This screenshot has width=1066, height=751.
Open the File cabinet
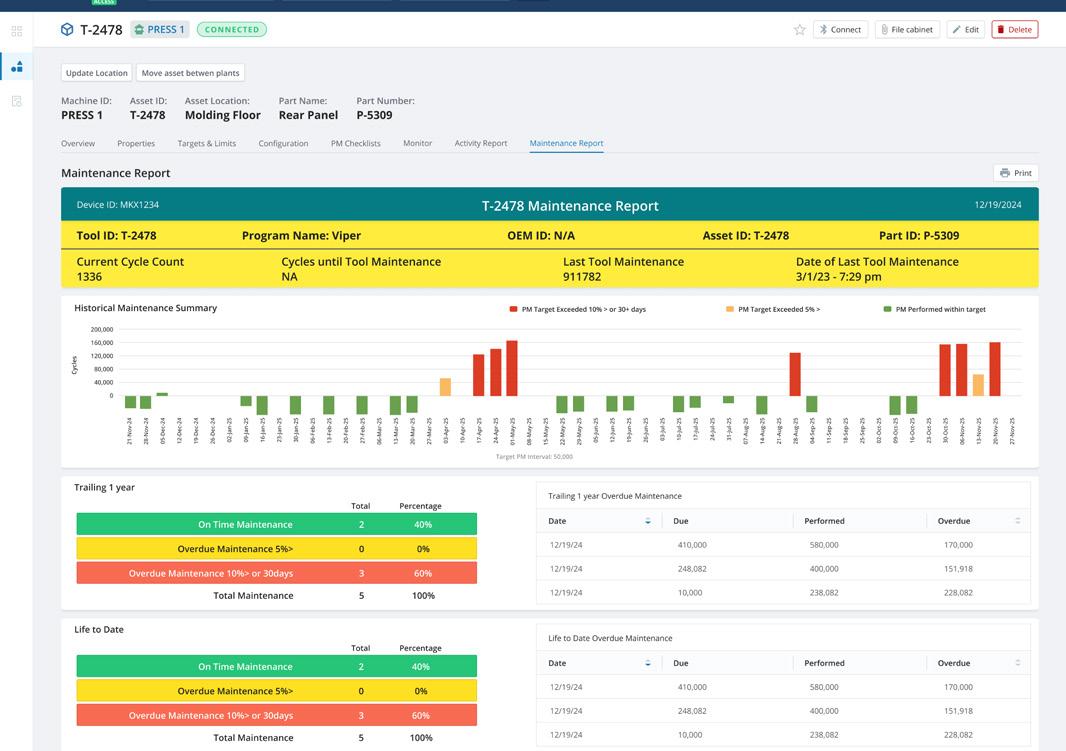[907, 30]
